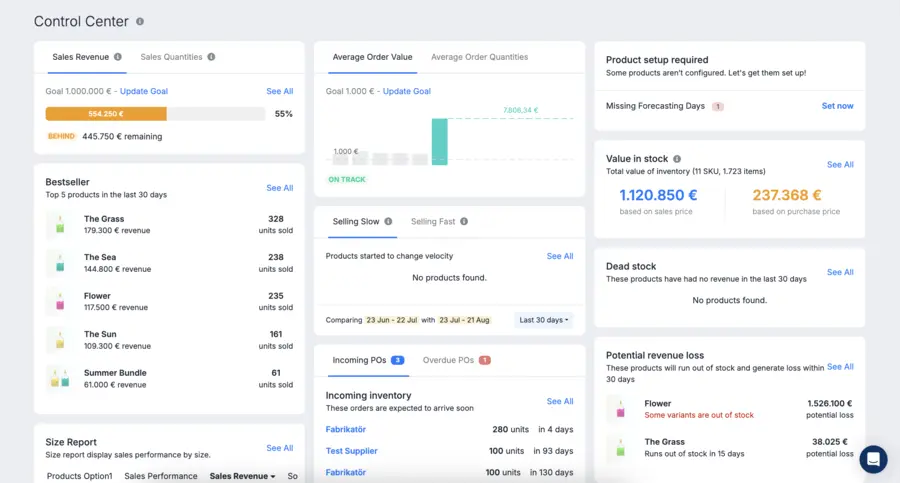Viewport: 900px width, 483px height.
Task: Click the Flower bestseller product image
Action: (x=60, y=302)
